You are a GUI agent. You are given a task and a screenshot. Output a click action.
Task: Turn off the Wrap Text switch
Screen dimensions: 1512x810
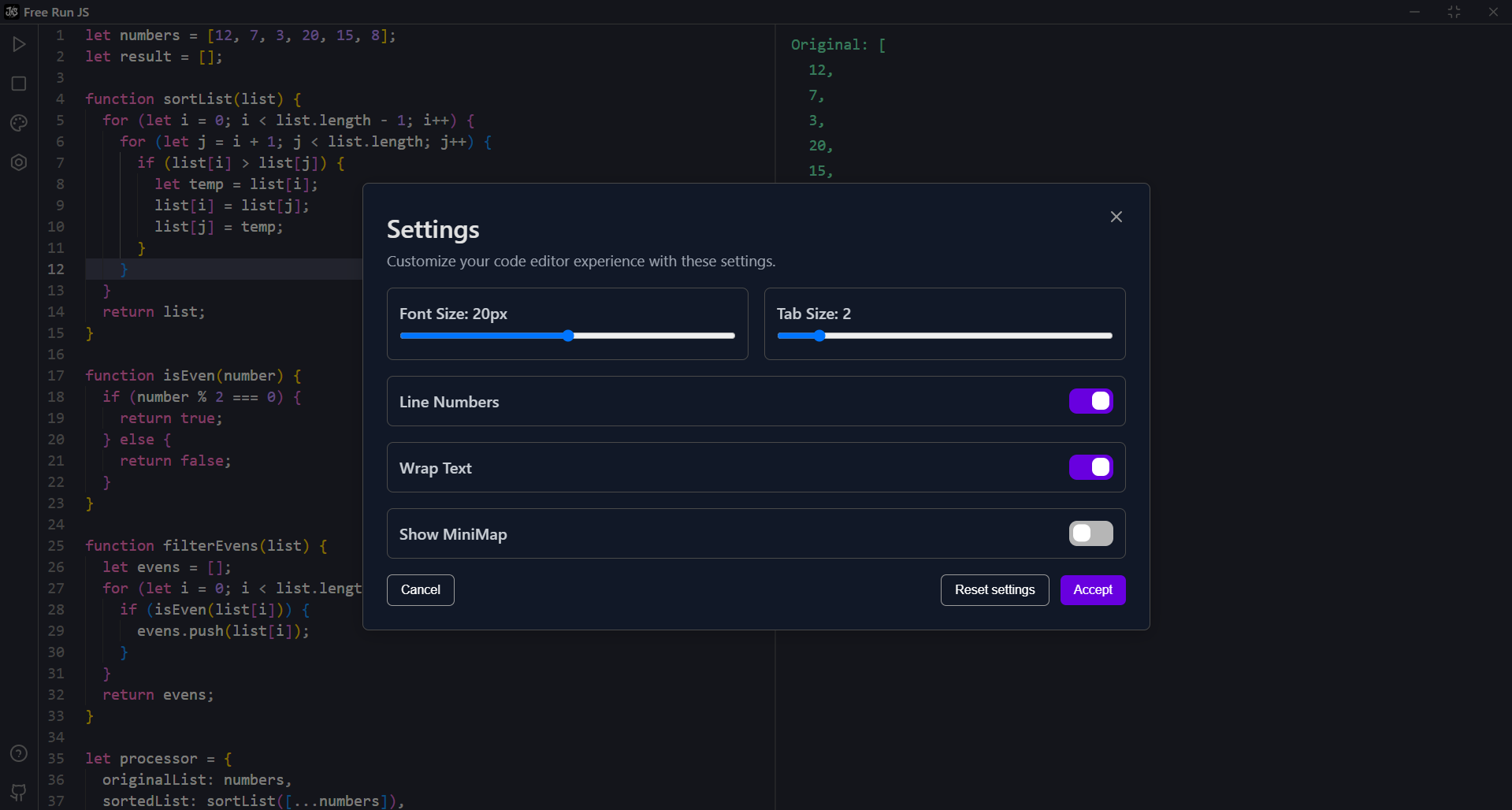point(1090,467)
